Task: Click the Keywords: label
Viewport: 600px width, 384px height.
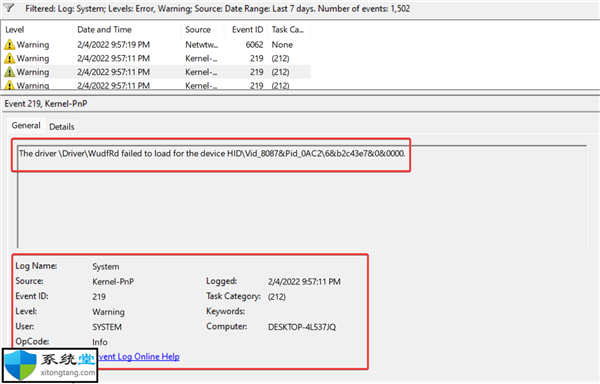Action: tap(225, 311)
